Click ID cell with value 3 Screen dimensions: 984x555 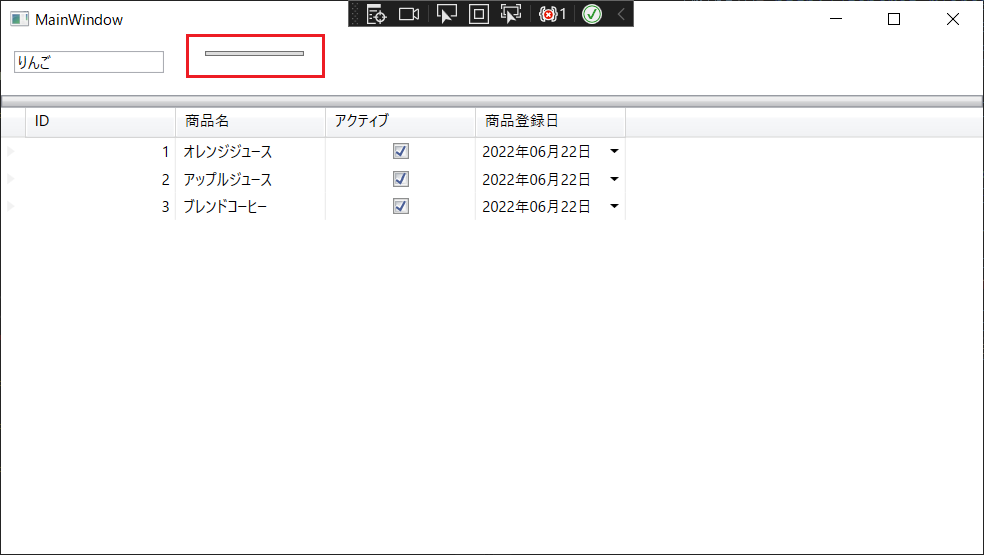pyautogui.click(x=100, y=206)
